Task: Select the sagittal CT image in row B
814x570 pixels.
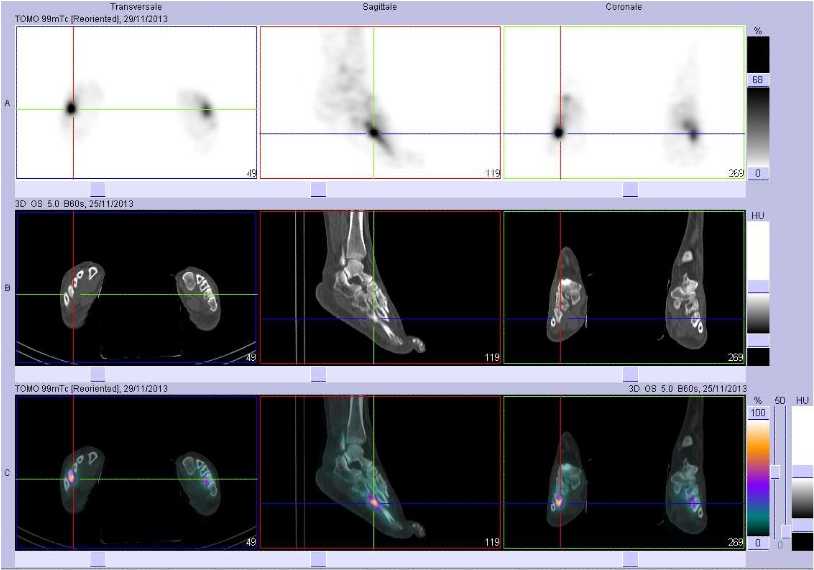Action: click(x=380, y=287)
